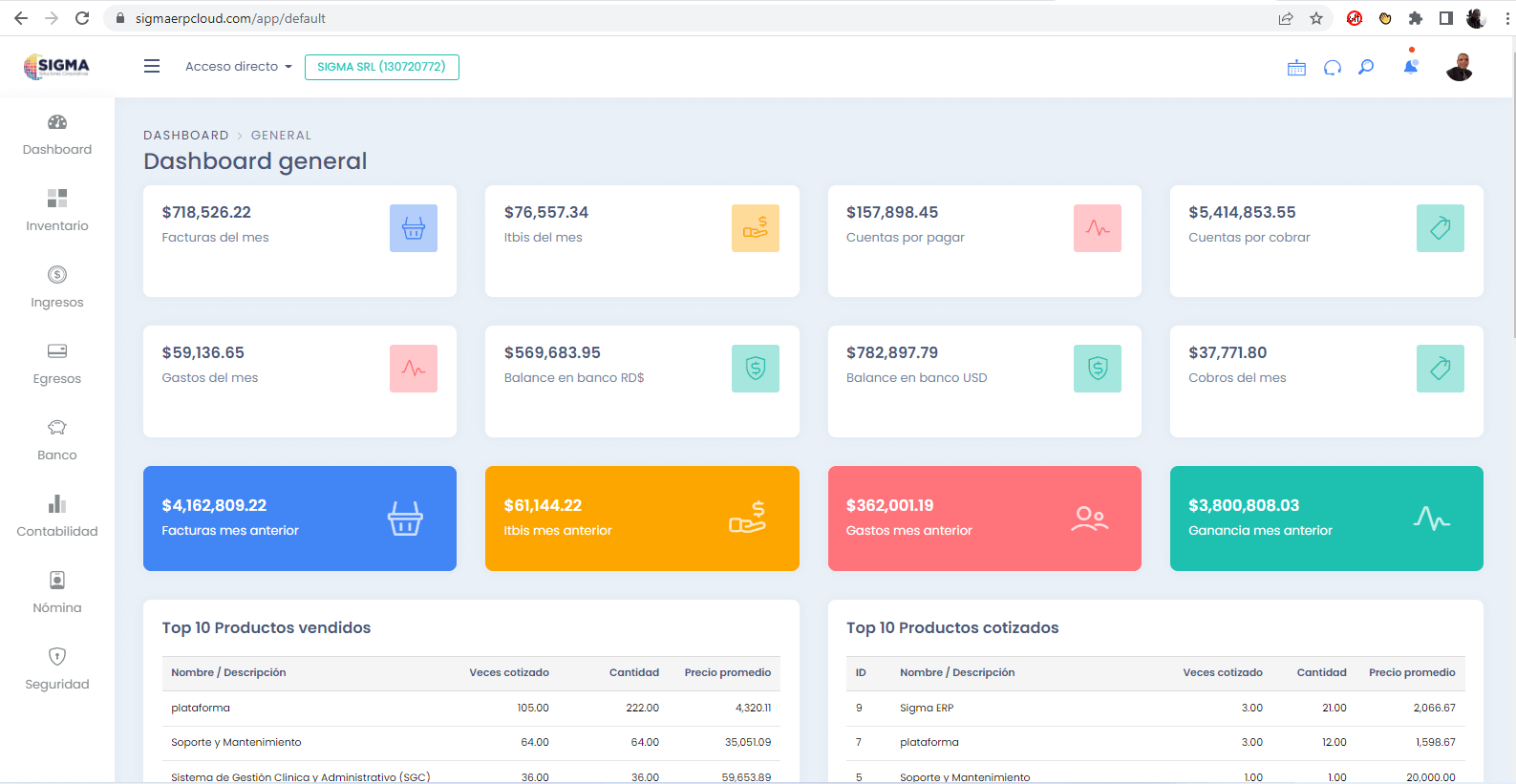The image size is (1516, 784).
Task: Click shield icon on Balance en banco RD$ card
Action: pos(756,369)
